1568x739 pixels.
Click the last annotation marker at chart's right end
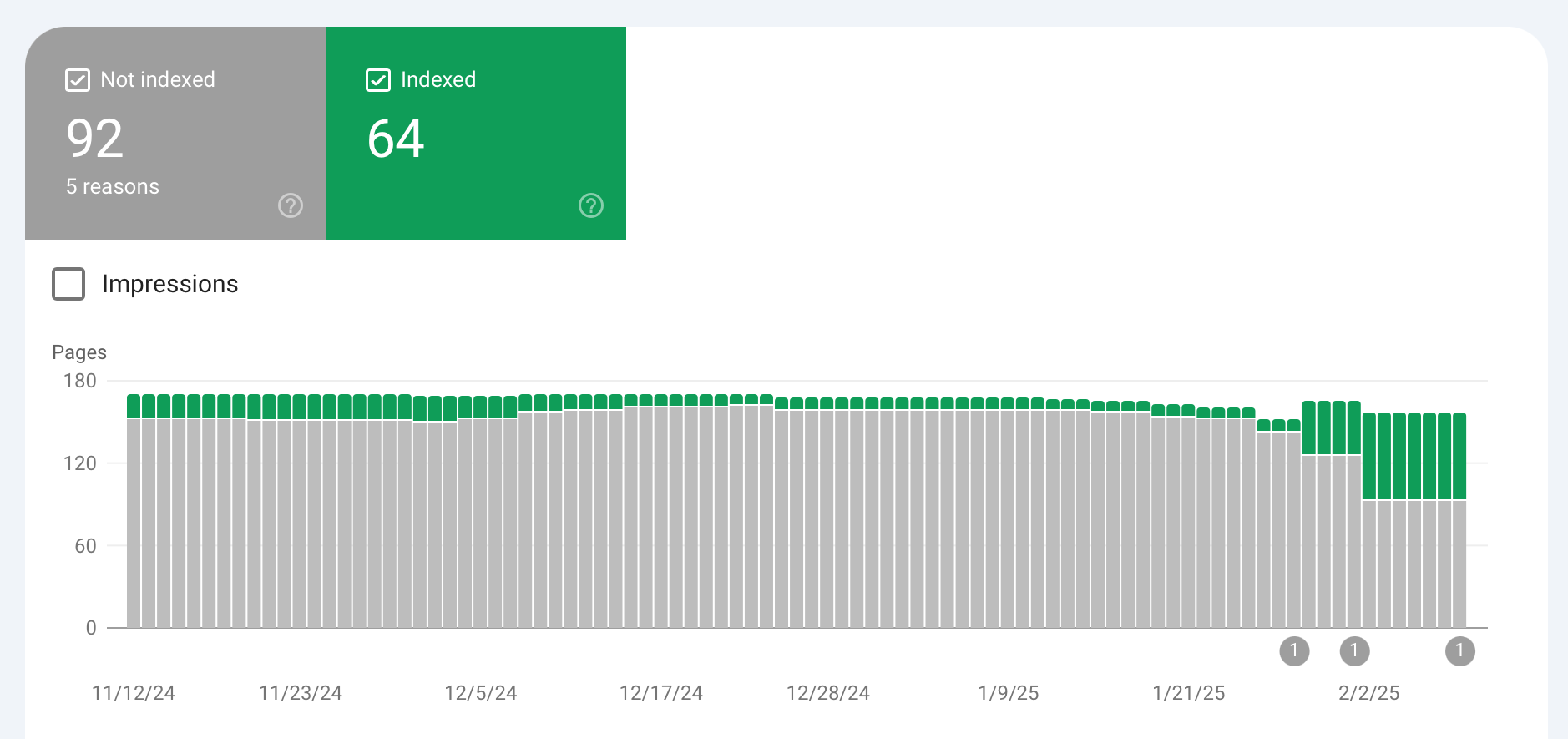pos(1459,651)
